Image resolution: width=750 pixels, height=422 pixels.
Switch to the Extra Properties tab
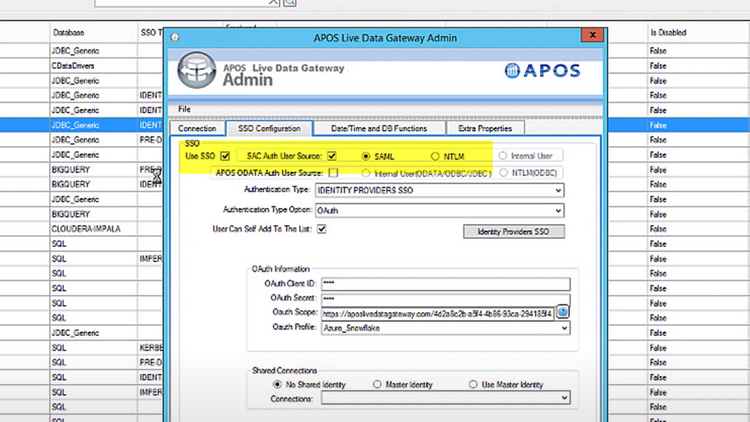click(x=485, y=128)
